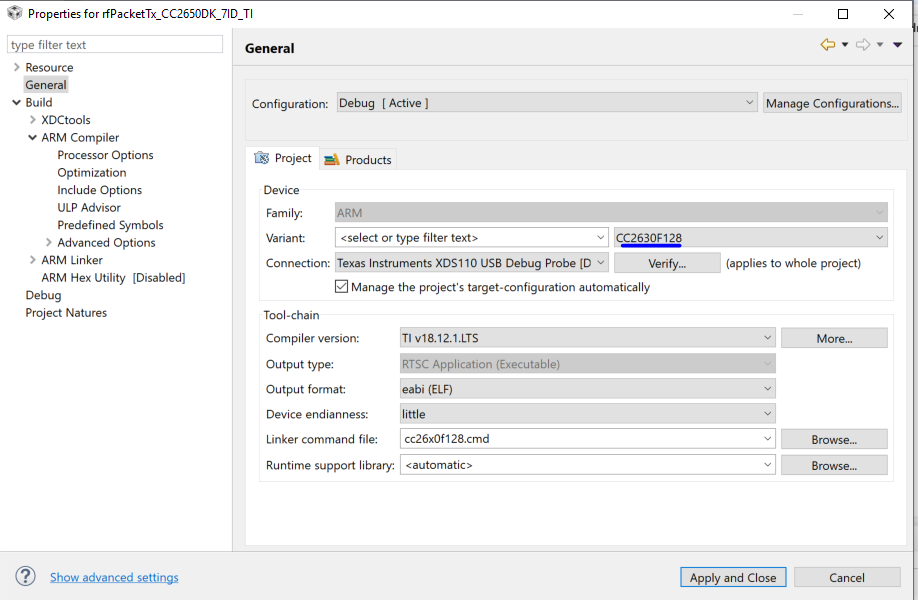Click Apply and Close button
Image resolution: width=918 pixels, height=600 pixels.
(733, 577)
